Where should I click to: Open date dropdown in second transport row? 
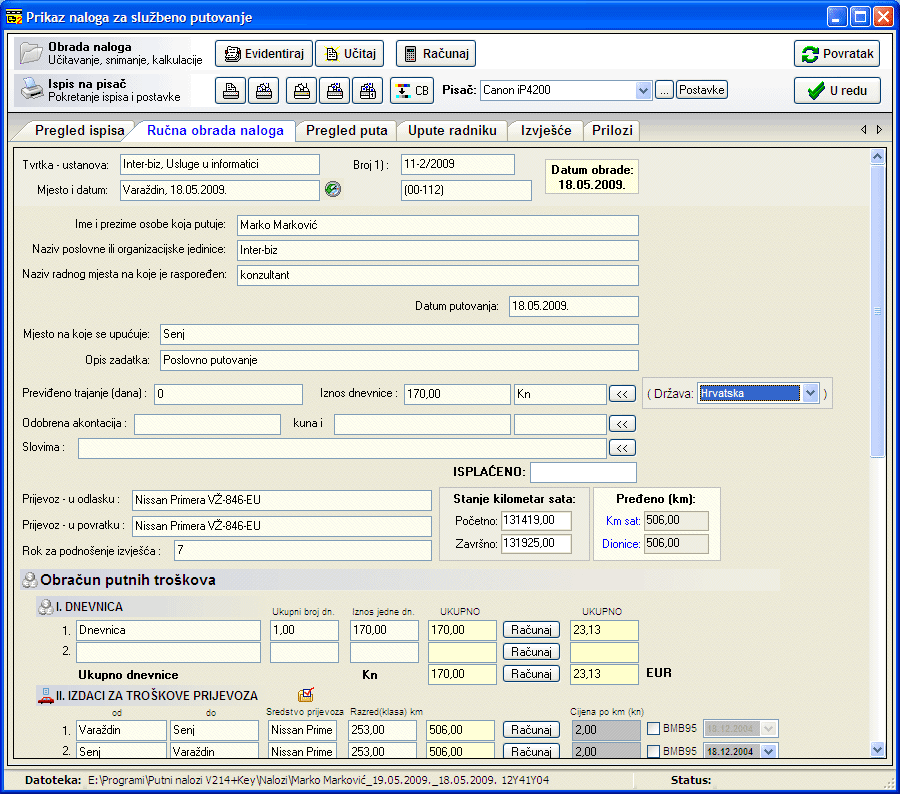[x=768, y=751]
